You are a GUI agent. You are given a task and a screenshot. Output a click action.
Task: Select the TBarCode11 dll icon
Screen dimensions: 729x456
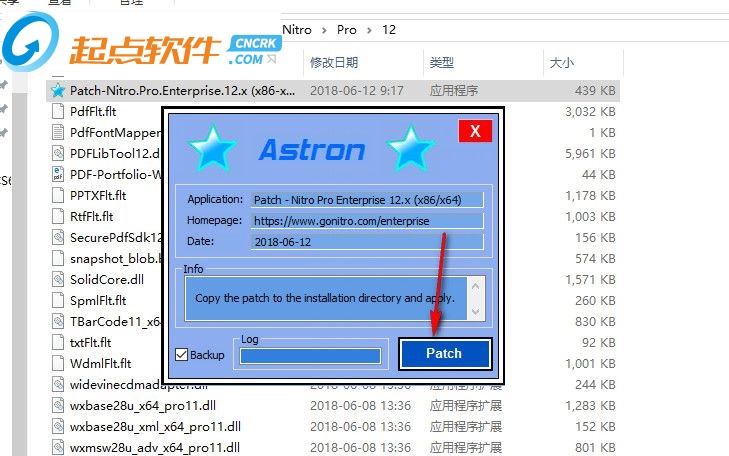click(x=58, y=321)
